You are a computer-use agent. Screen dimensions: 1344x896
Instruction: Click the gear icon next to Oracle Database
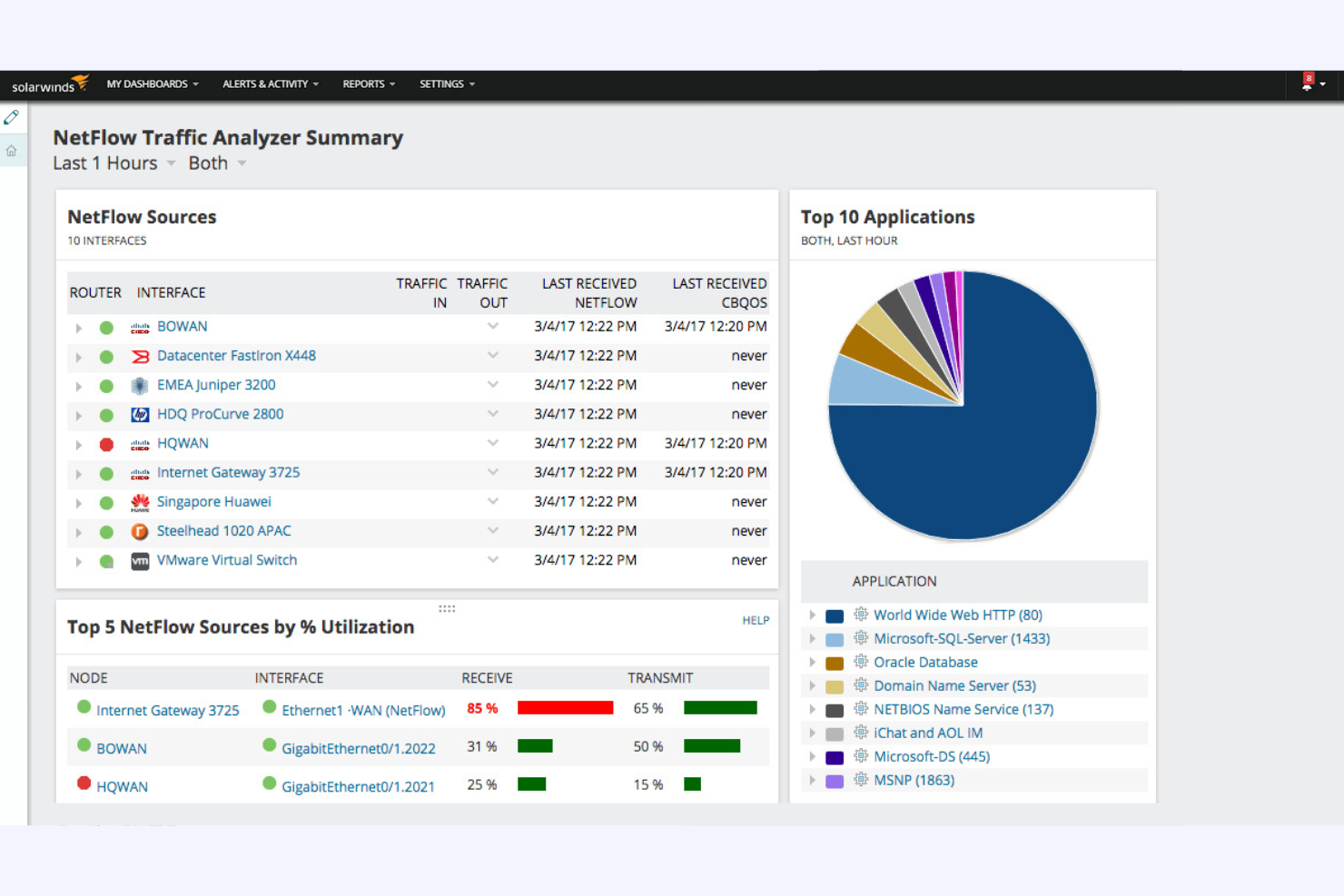pyautogui.click(x=861, y=662)
